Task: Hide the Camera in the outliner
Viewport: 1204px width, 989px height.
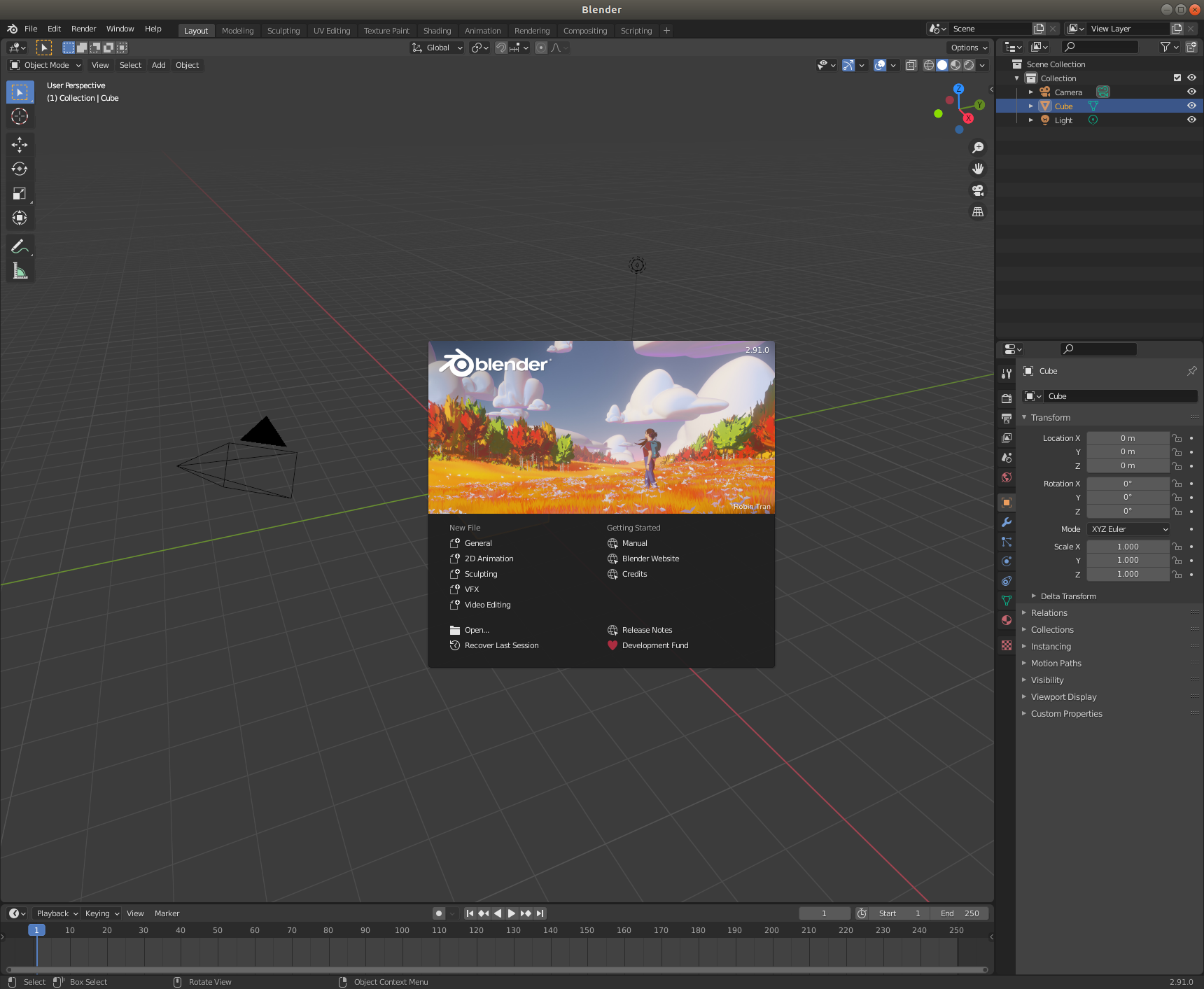Action: [x=1191, y=92]
